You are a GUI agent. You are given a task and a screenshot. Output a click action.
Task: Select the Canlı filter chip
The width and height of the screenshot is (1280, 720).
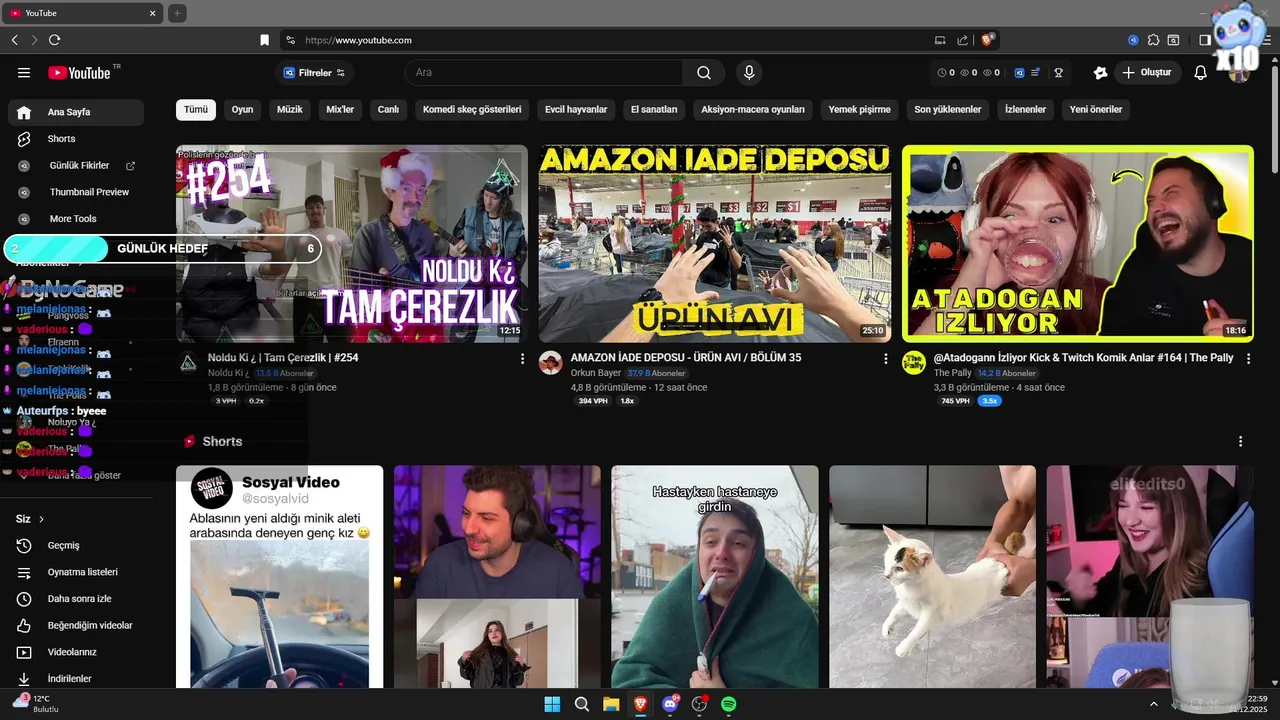pos(388,110)
